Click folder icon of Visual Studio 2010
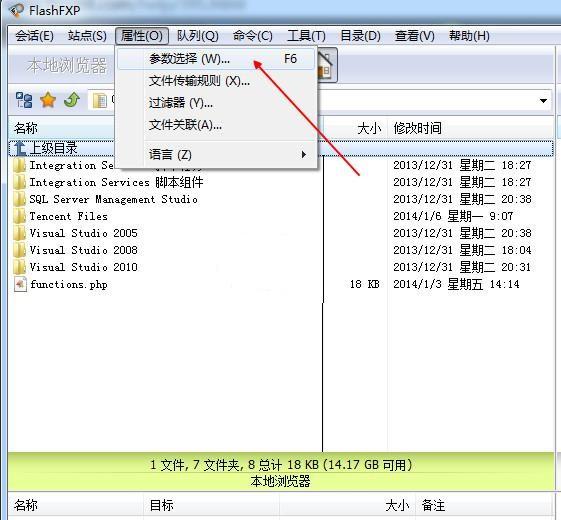 tap(20, 267)
